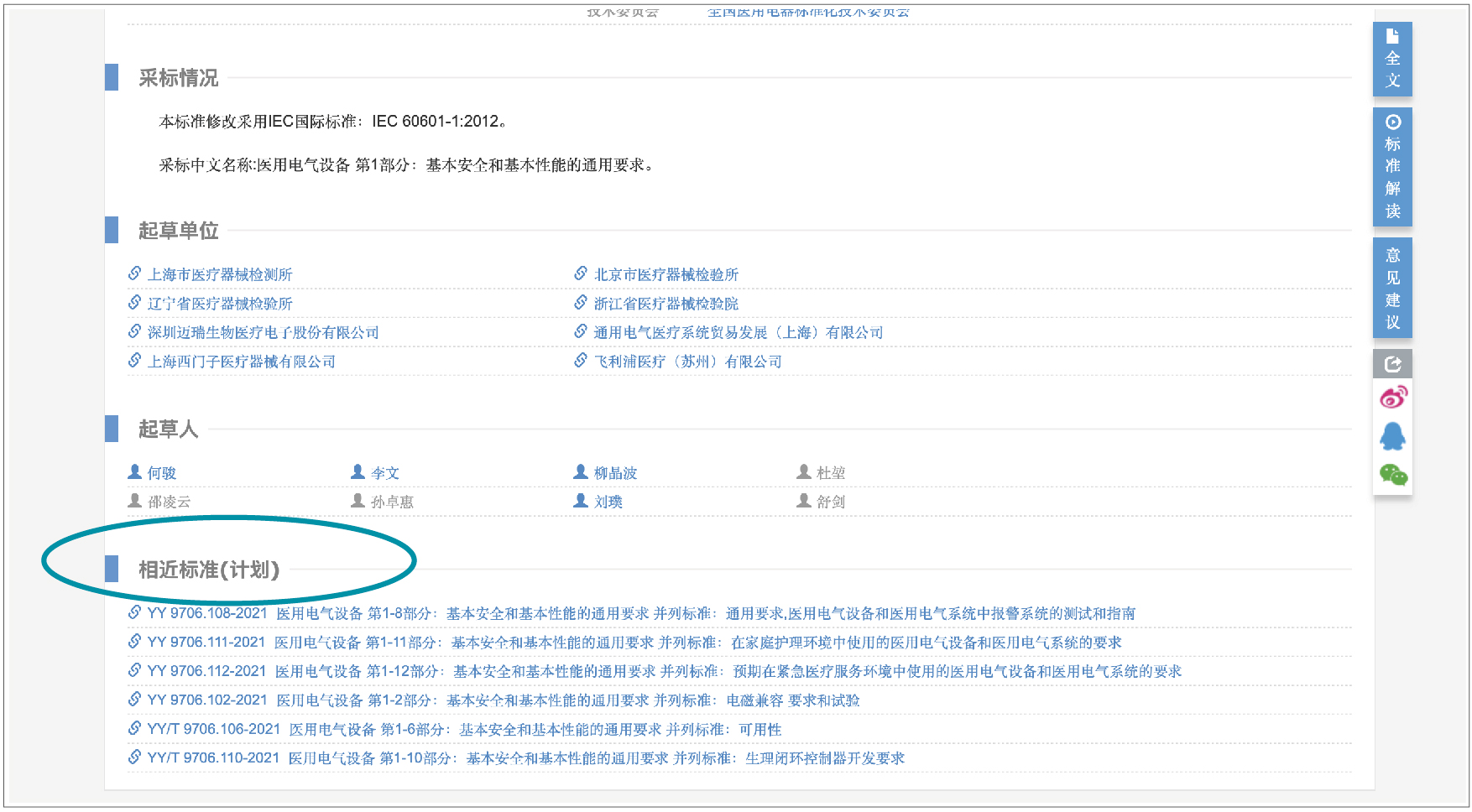The width and height of the screenshot is (1472, 812).
Task: Open the 浙江省医疗器械检验院 link
Action: click(x=666, y=303)
